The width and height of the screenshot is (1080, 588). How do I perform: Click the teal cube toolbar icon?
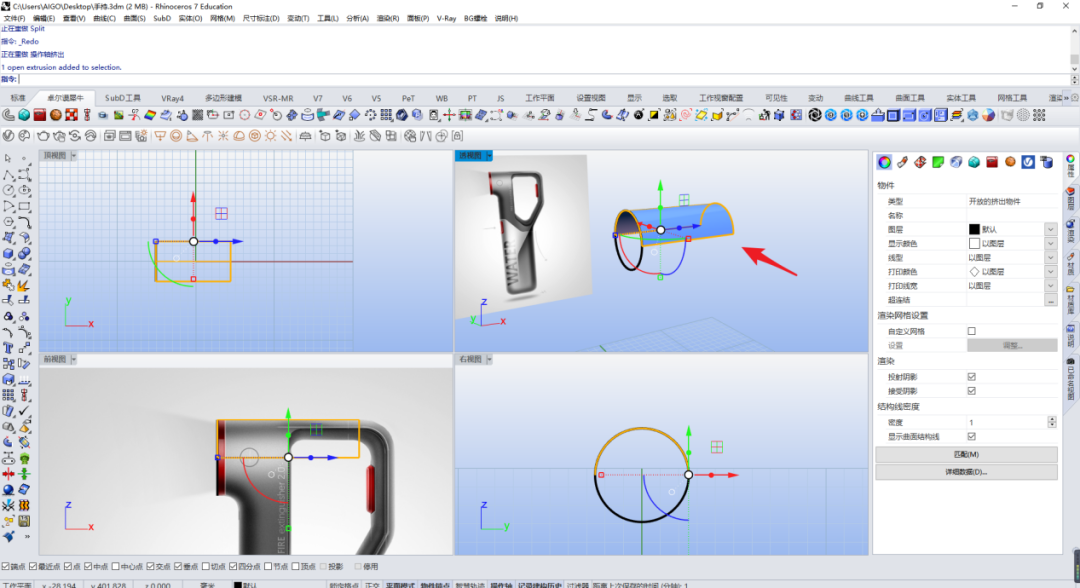pyautogui.click(x=24, y=115)
